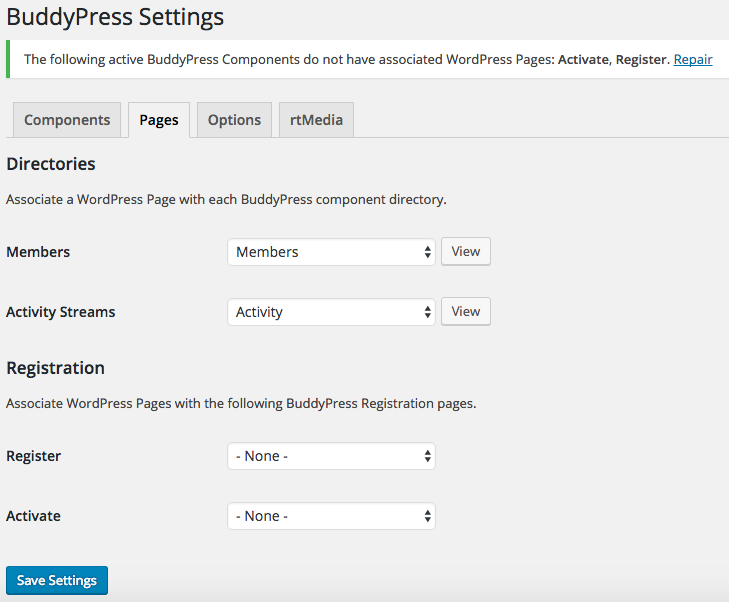
Task: Click the Activate row label
Action: pos(33,516)
